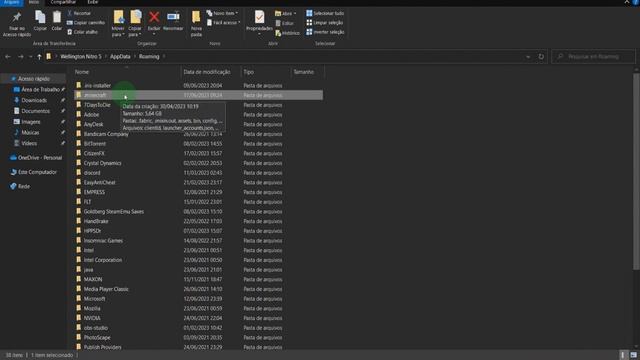Switch to the Exibir ribbon tab
This screenshot has width=640, height=360.
tap(93, 2)
